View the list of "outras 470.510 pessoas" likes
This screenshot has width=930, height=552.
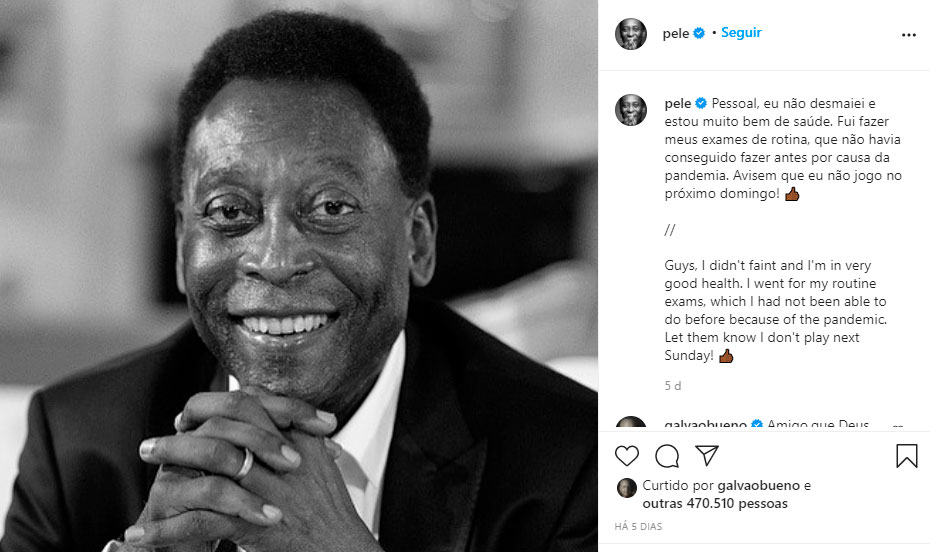coord(715,504)
